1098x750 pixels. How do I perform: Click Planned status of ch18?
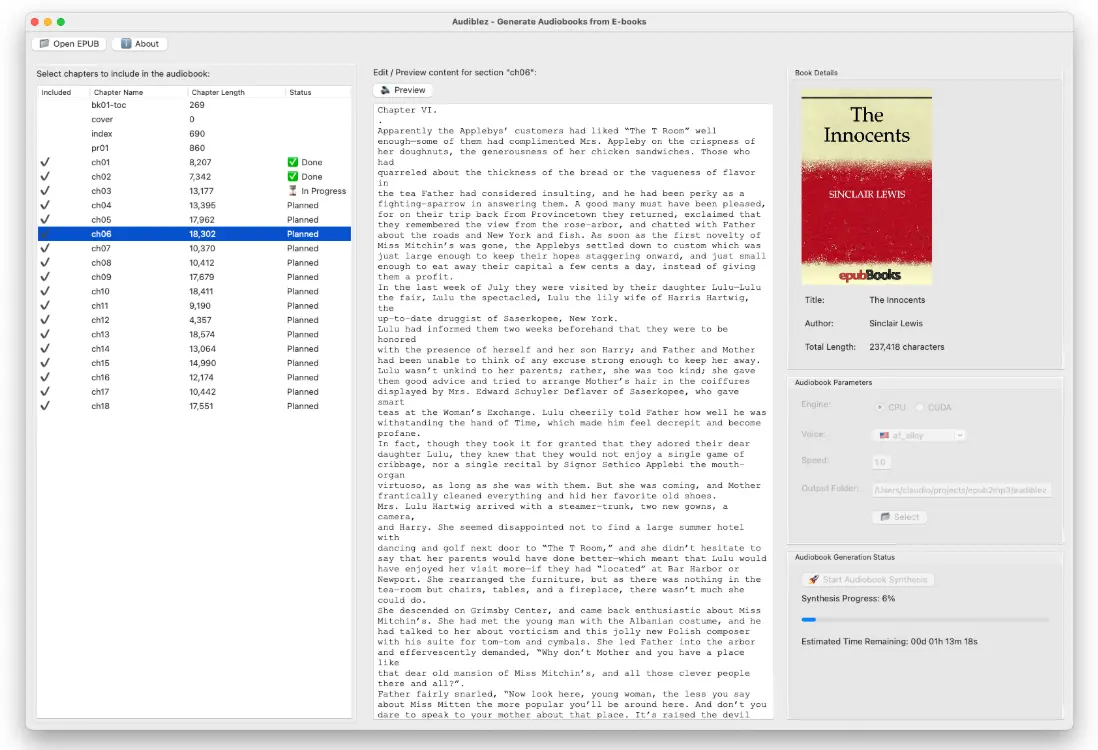pos(303,406)
